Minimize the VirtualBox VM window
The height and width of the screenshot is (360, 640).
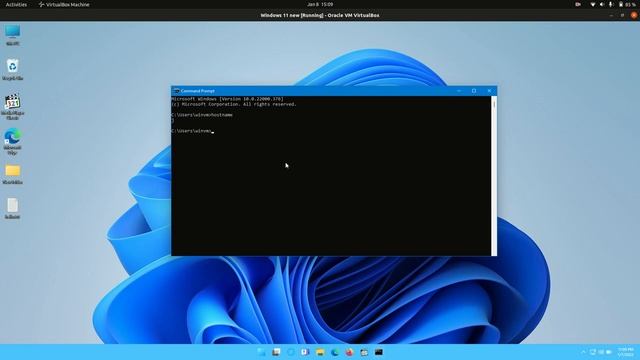pyautogui.click(x=611, y=15)
